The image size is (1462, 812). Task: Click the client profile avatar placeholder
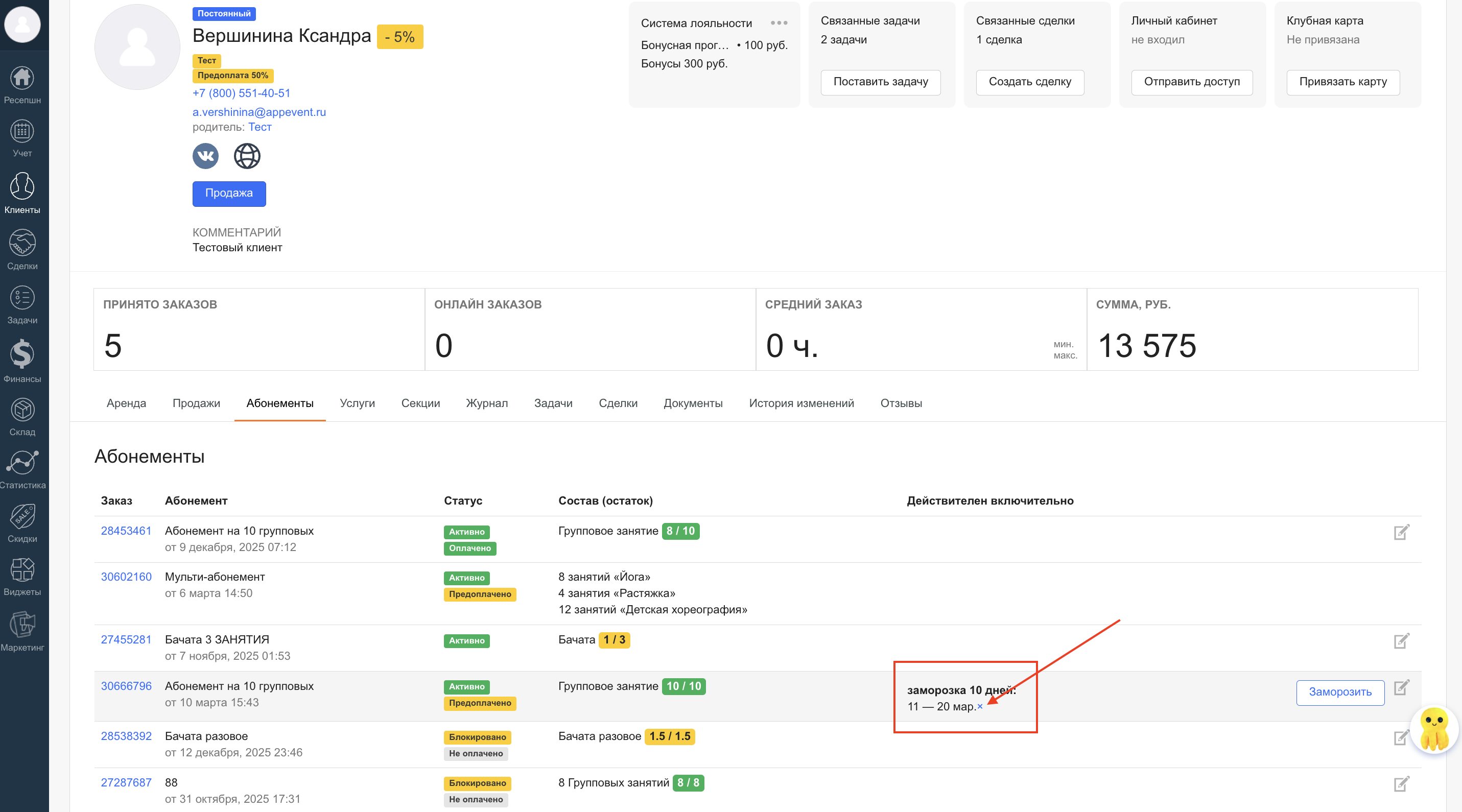point(137,47)
